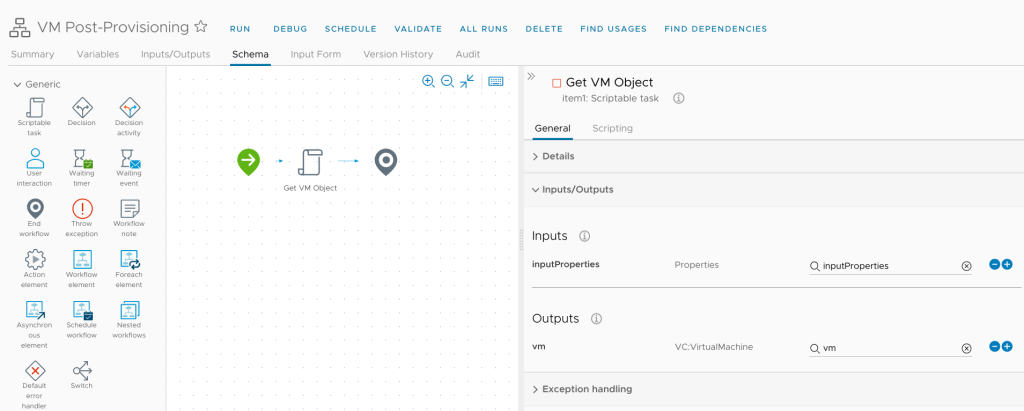Open the Variables tab
The height and width of the screenshot is (411, 1024).
(98, 54)
